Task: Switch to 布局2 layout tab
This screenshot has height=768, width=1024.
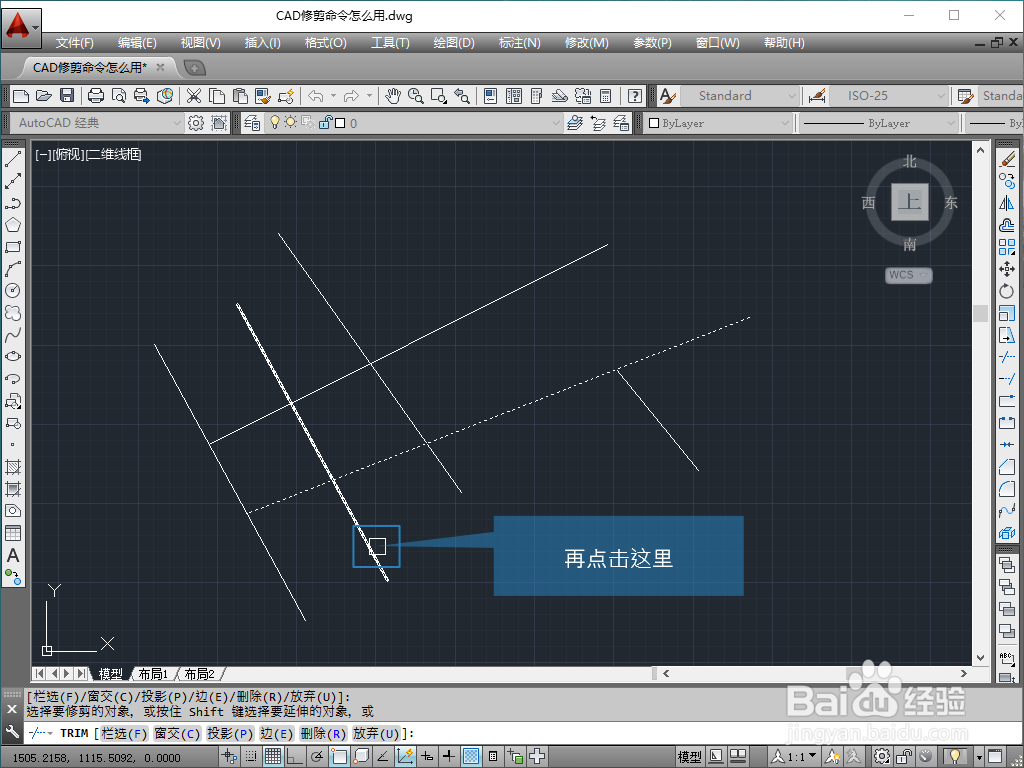Action: (x=199, y=674)
